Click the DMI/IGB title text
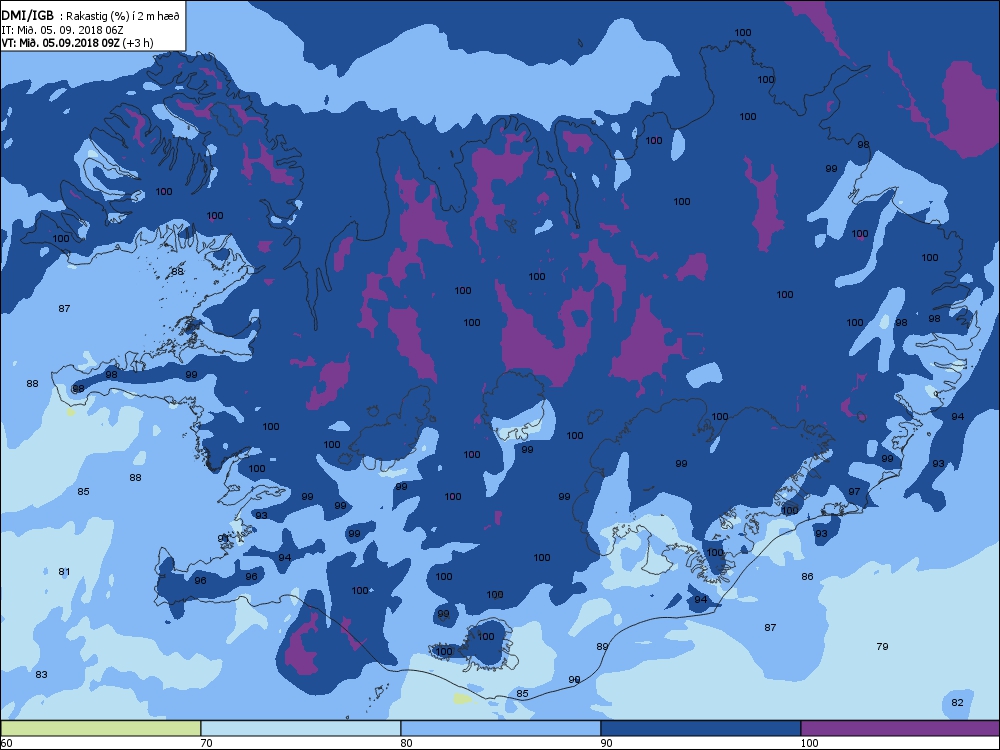Screen dimensions: 1000x750 [x=27, y=15]
